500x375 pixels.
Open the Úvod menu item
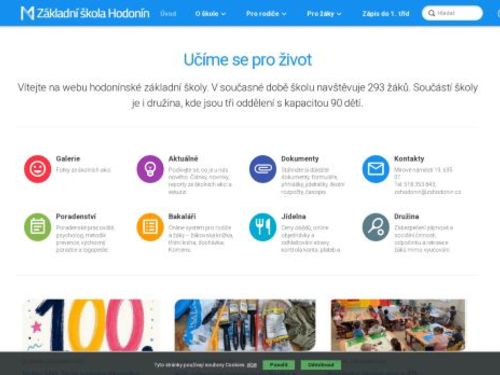[168, 14]
